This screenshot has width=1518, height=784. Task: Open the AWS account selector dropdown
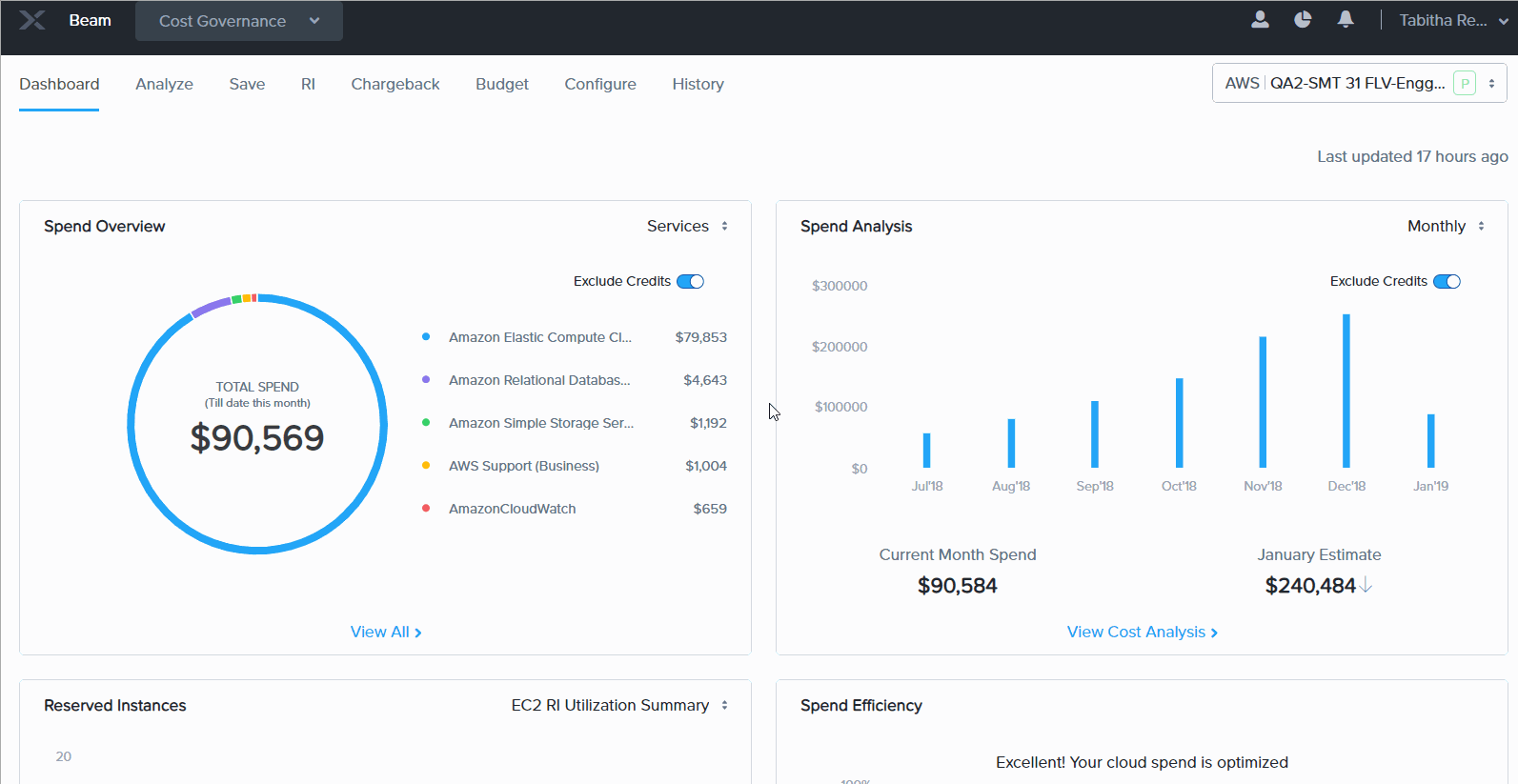coord(1359,84)
